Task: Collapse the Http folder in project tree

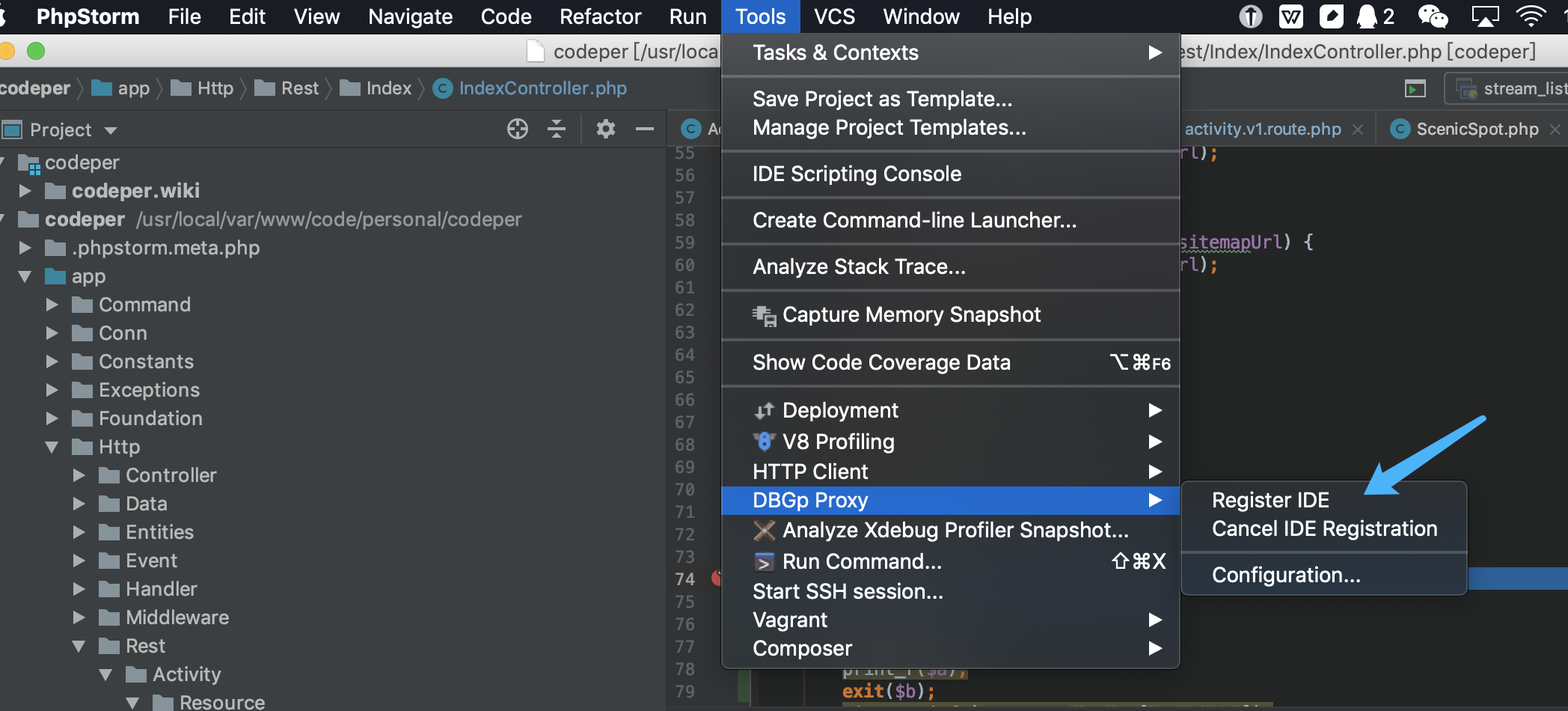Action: pyautogui.click(x=52, y=447)
